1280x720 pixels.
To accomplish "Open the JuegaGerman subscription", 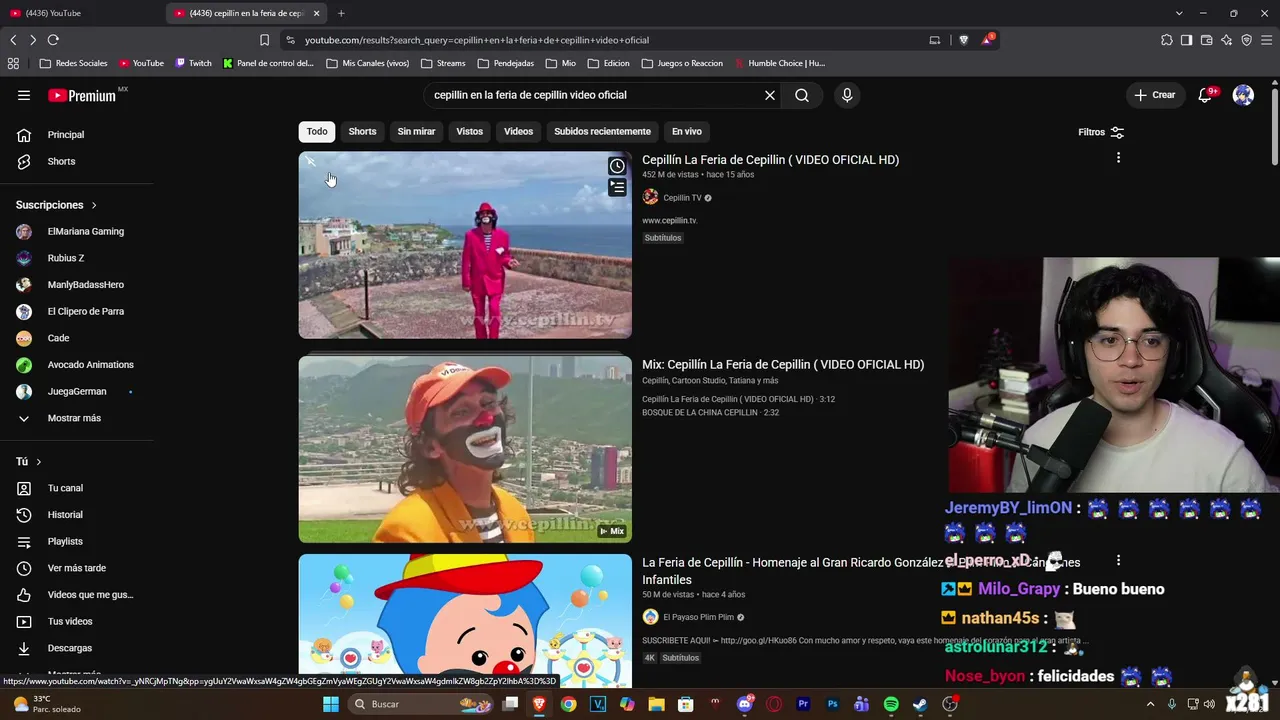I will pyautogui.click(x=77, y=391).
